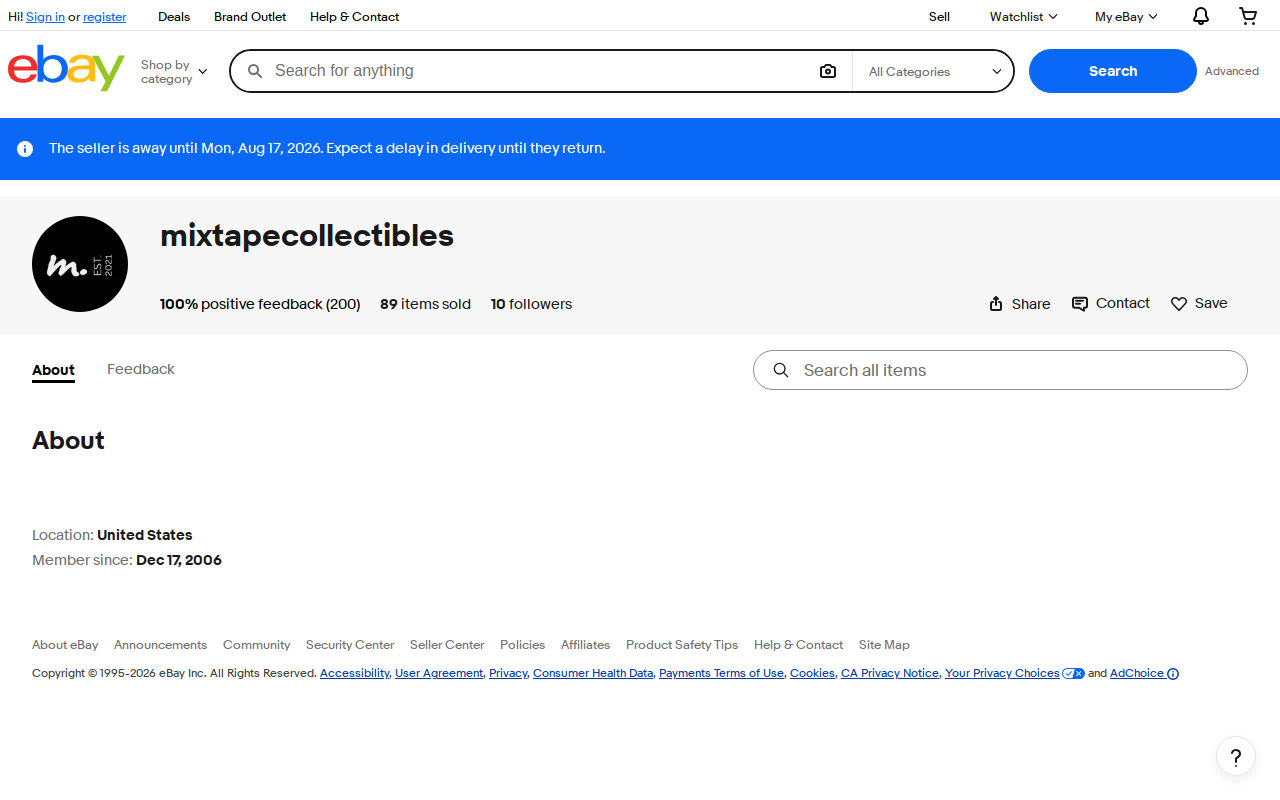Viewport: 1280px width, 800px height.
Task: Open Advanced search
Action: coord(1232,72)
